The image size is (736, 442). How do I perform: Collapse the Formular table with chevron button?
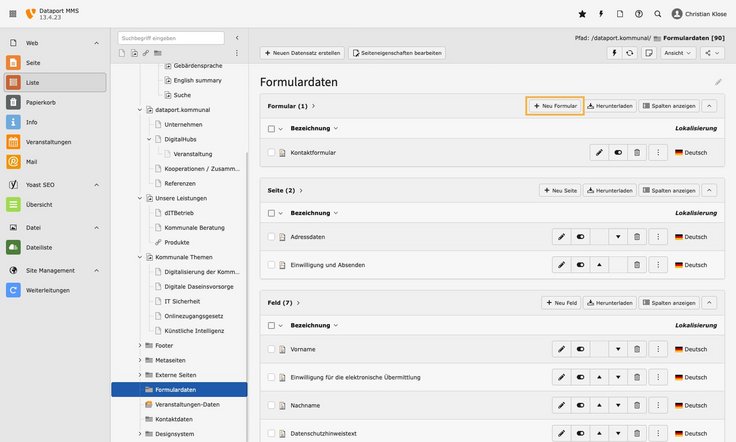[x=710, y=105]
